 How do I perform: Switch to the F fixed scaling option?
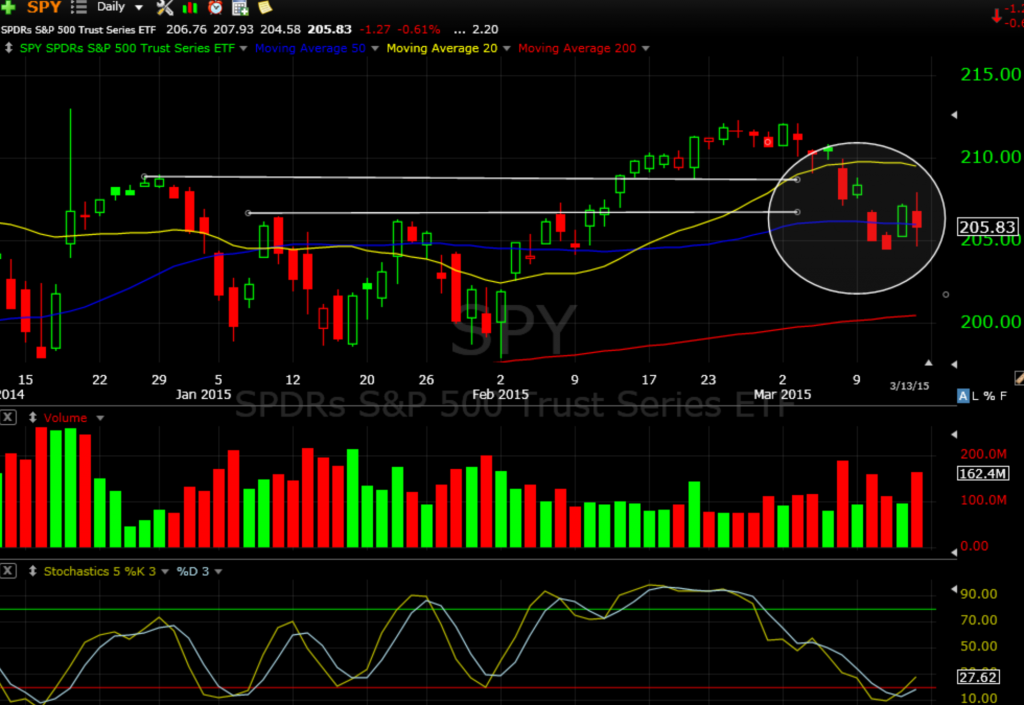(1003, 396)
